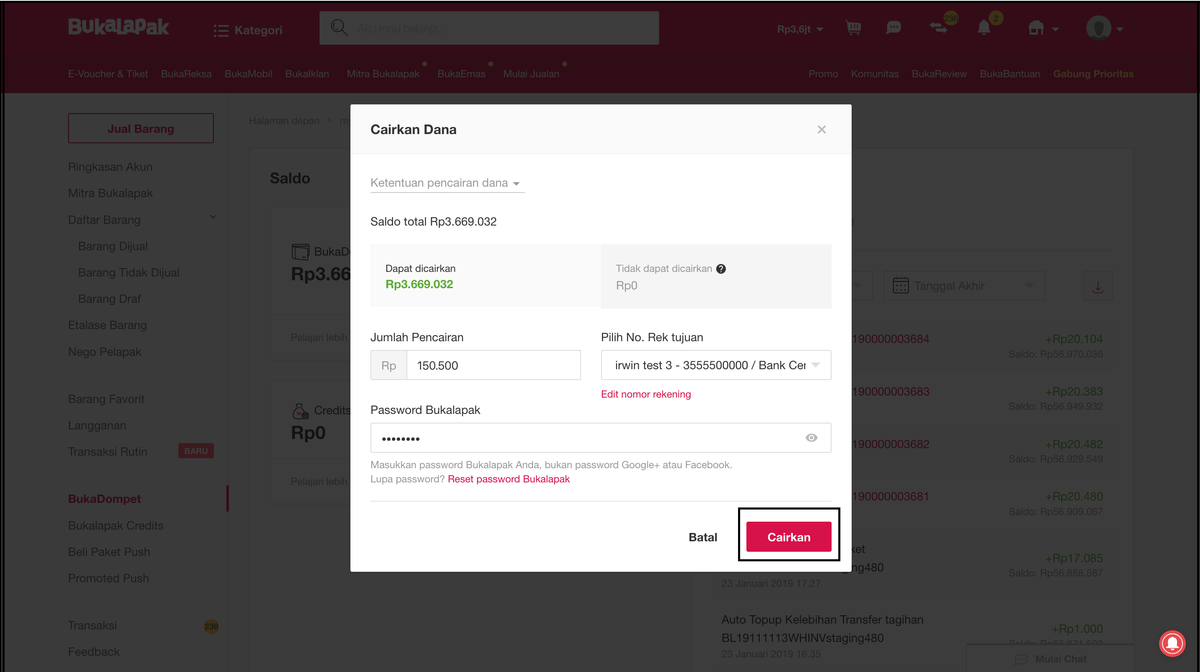
Task: Click Reset password Bukalapak link
Action: [509, 479]
